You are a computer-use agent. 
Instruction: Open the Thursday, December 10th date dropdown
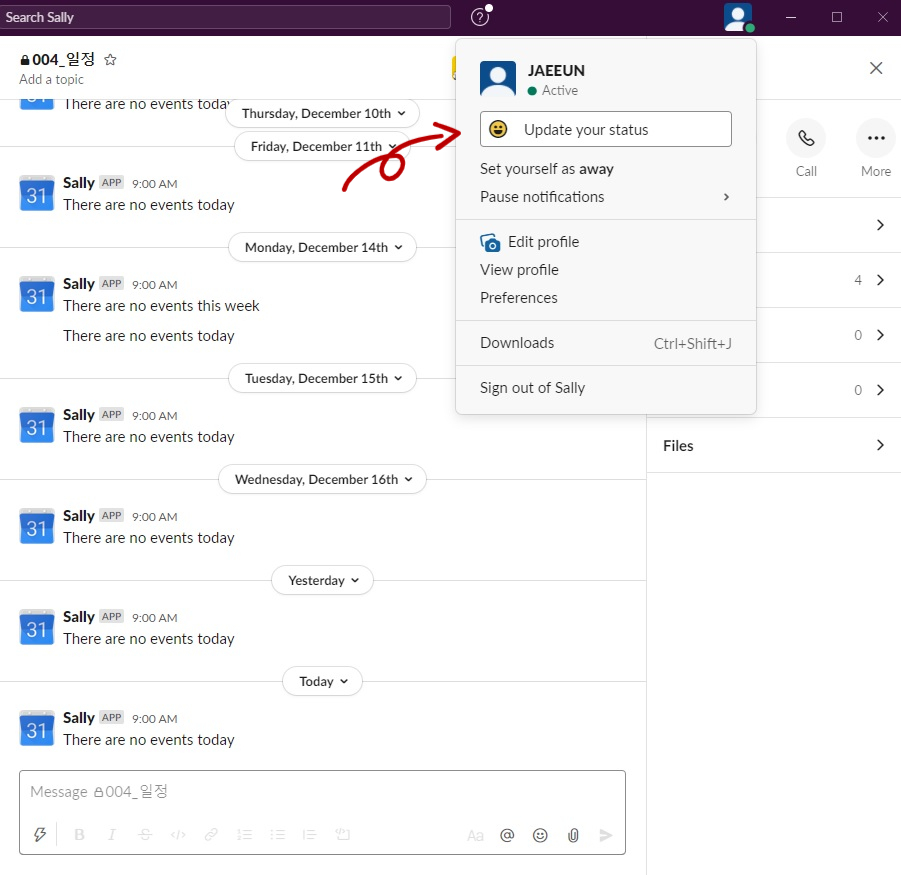[322, 113]
